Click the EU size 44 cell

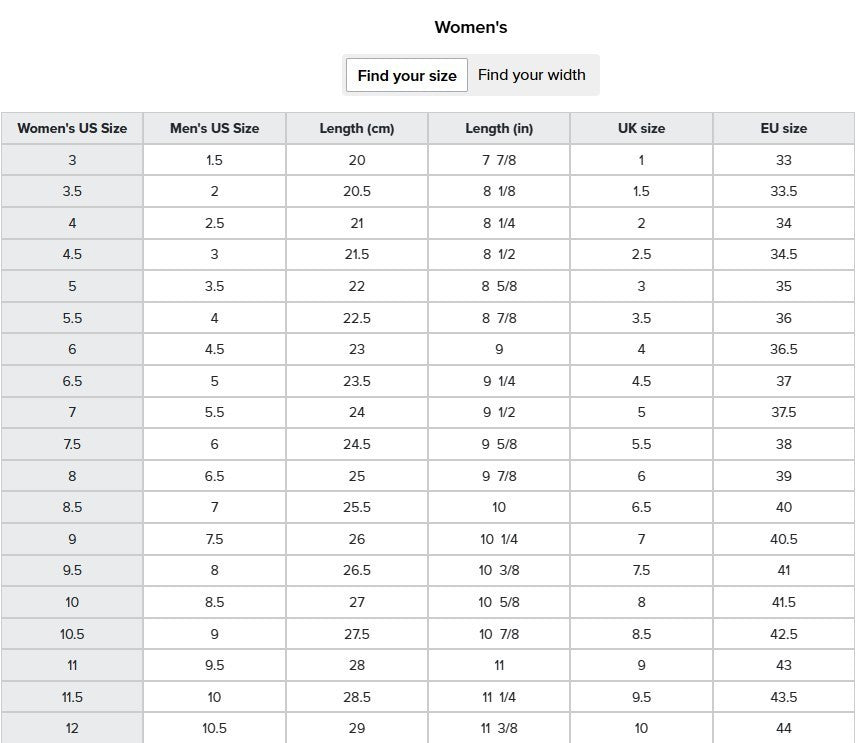point(784,728)
